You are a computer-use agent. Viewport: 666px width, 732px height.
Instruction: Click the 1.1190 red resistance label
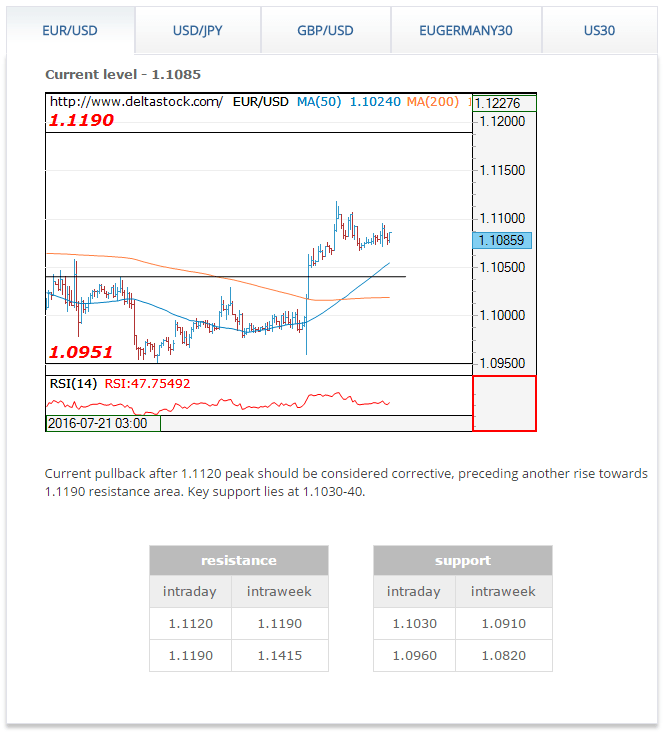coord(81,120)
